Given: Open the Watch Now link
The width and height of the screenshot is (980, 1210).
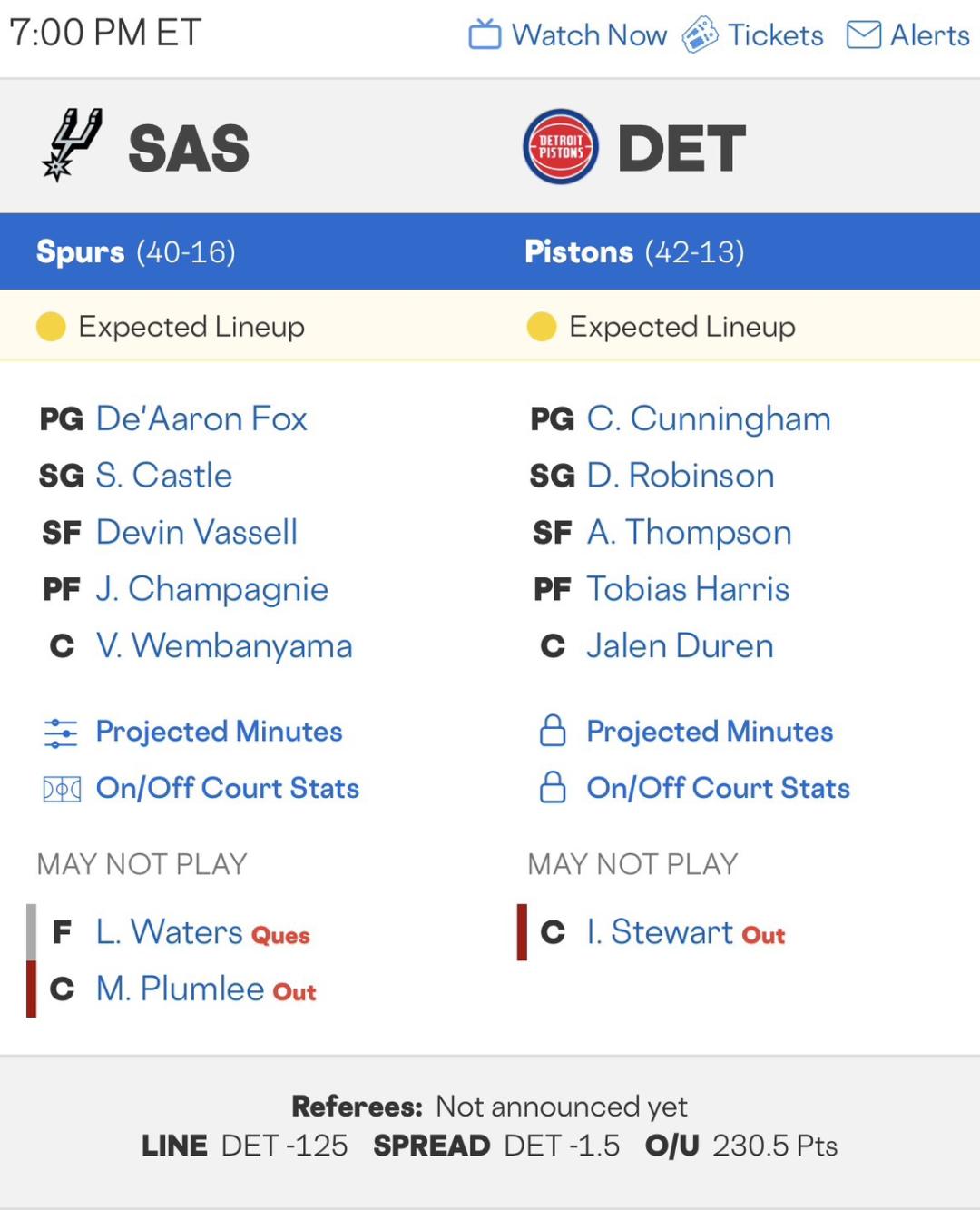Looking at the screenshot, I should point(589,34).
